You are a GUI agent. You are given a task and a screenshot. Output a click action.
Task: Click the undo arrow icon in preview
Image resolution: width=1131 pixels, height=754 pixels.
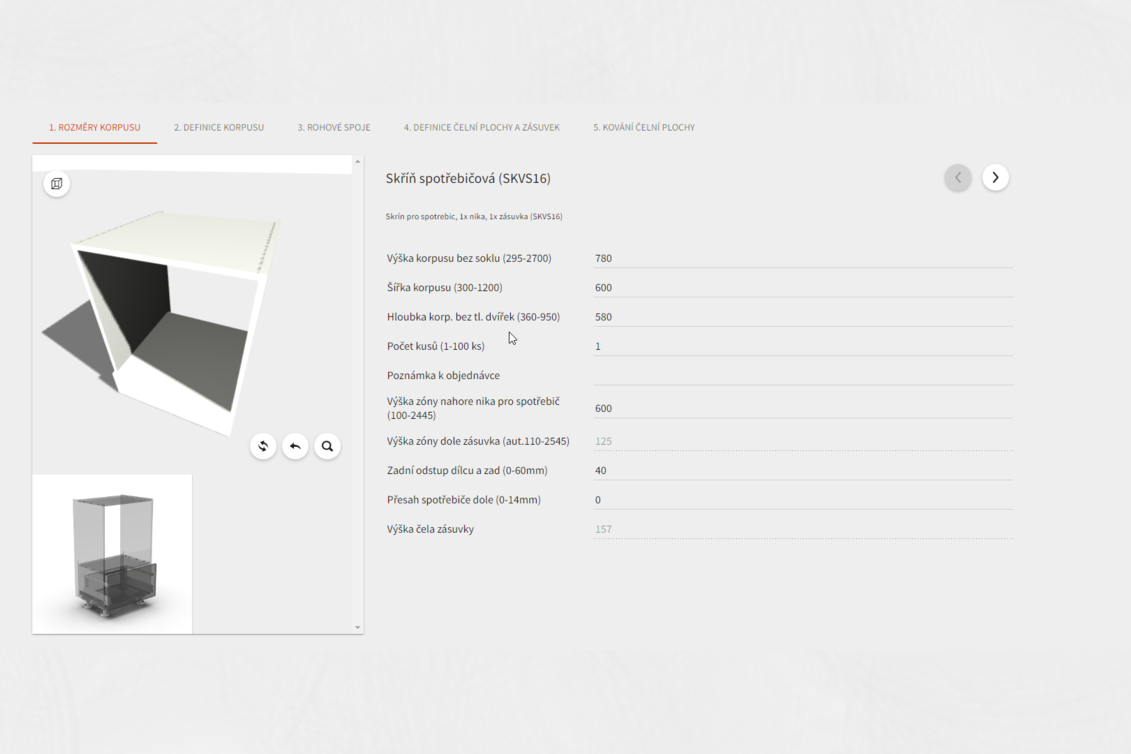(x=295, y=446)
